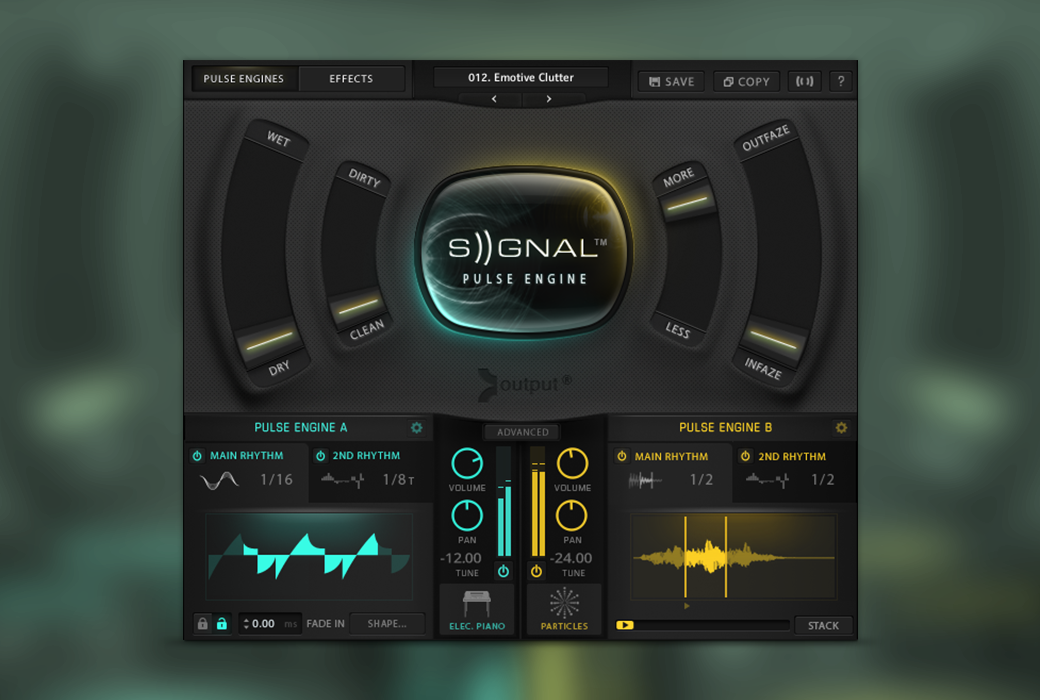Toggle Engine A Main Rhythm power
1040x700 pixels.
(x=197, y=456)
